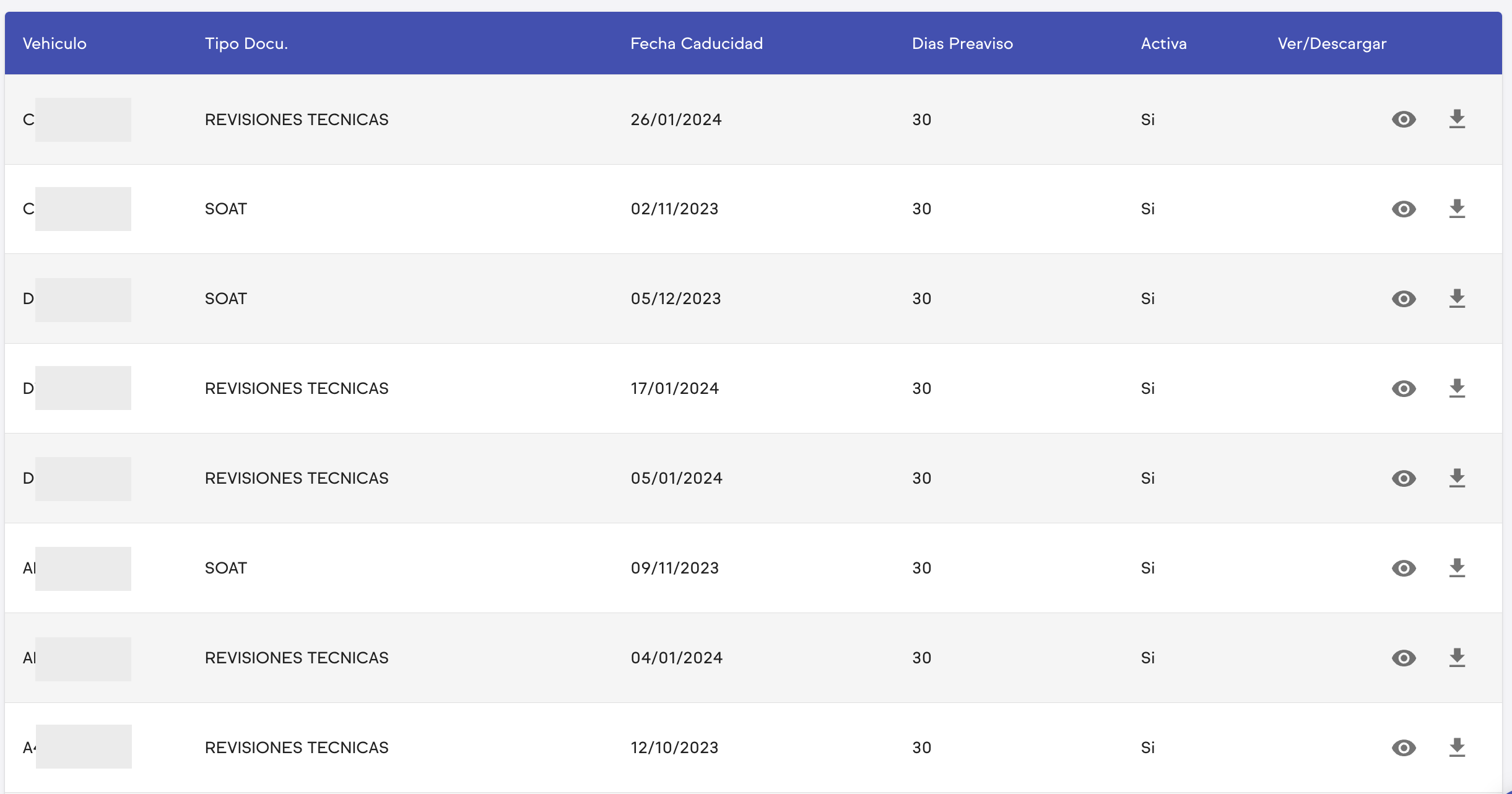Viewport: 1512px width, 794px height.
Task: Download the SOAT expiring 05/12/2023
Action: click(1457, 299)
